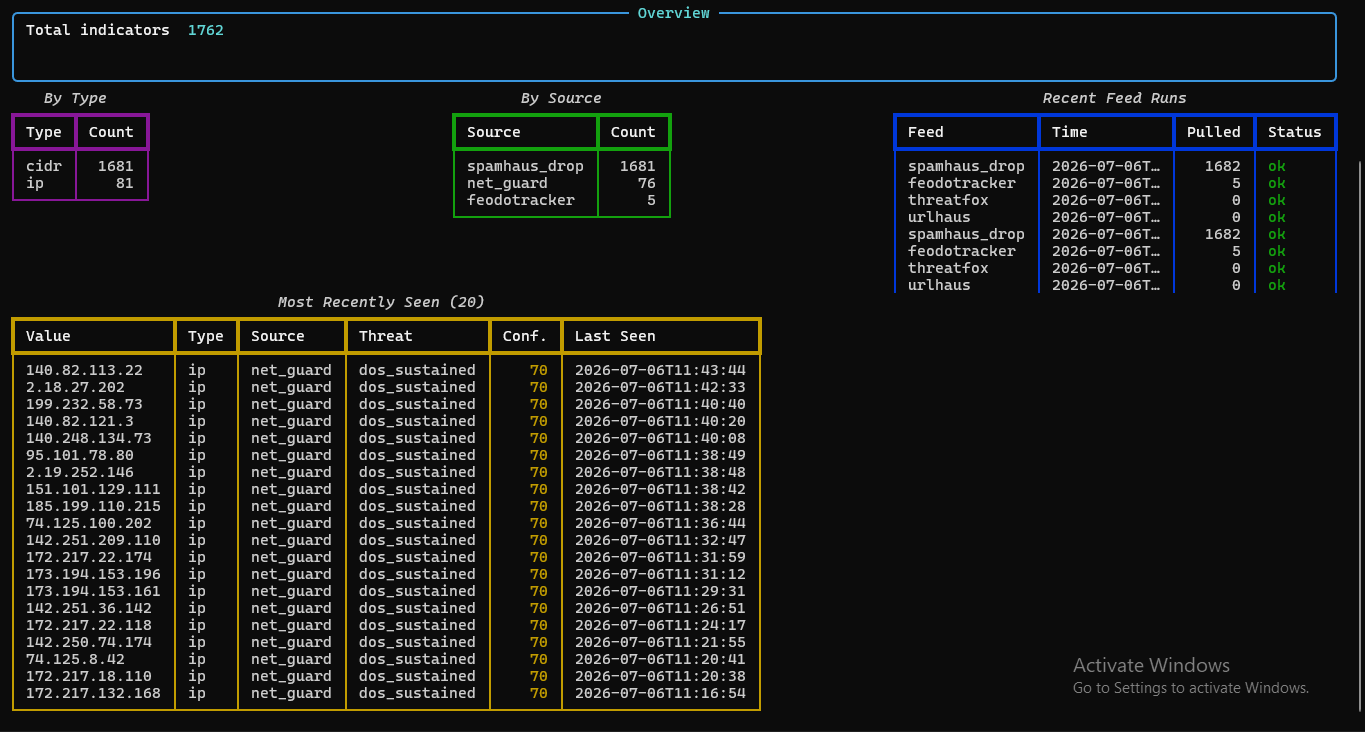
Task: Select Count column header in By Type table
Action: [111, 132]
